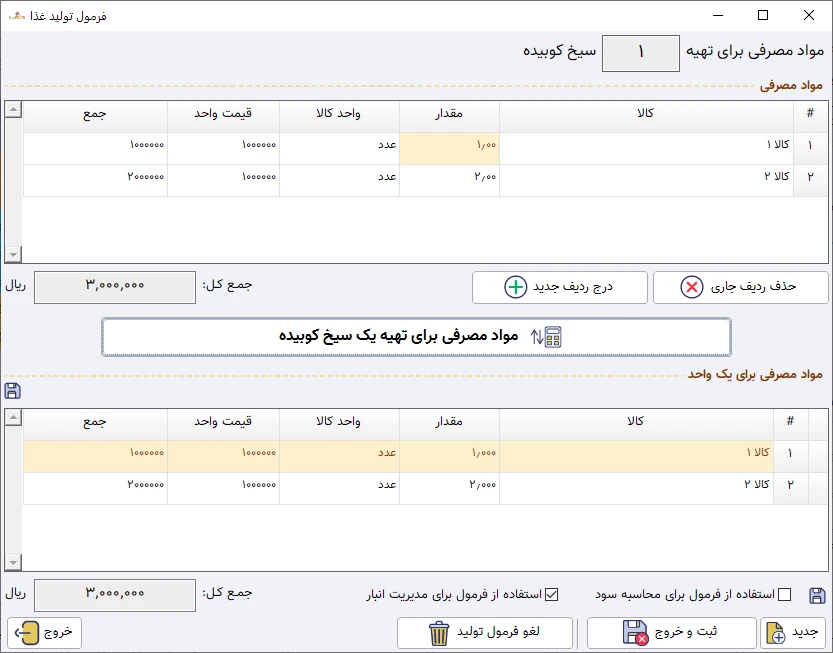Maximize the فرمول تولید غذا window

pos(763,15)
